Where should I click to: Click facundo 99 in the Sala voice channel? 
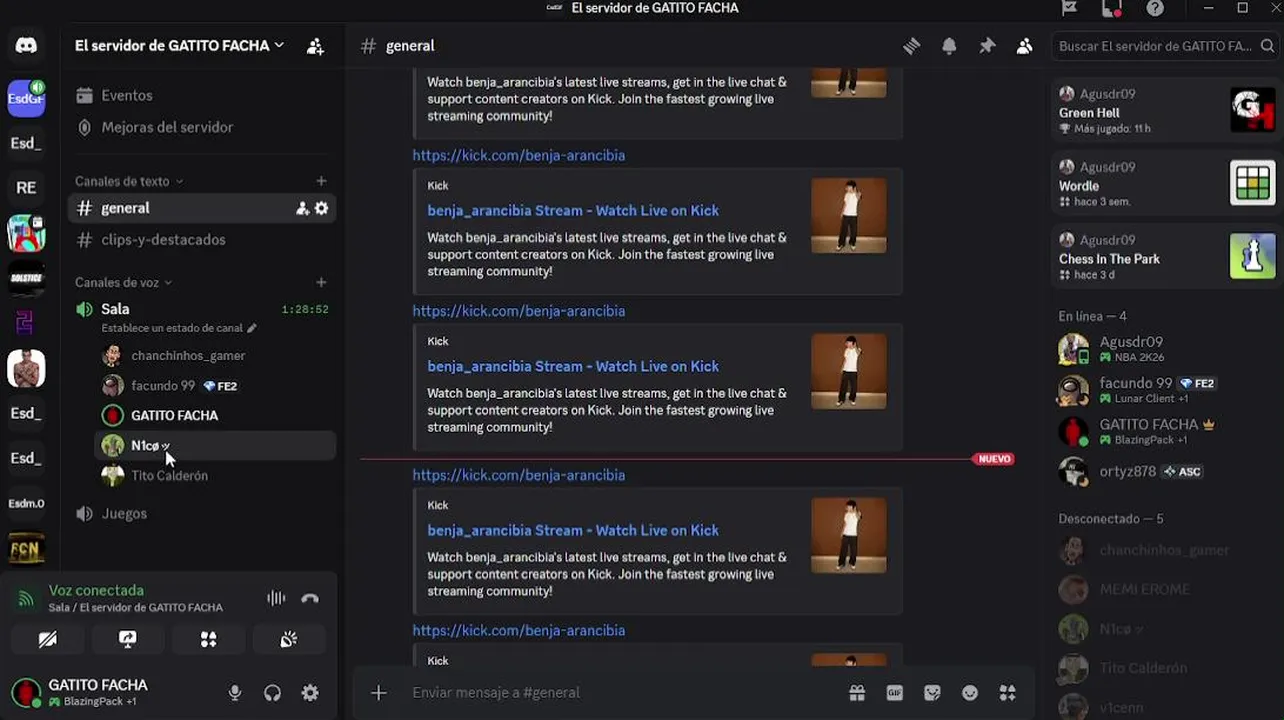point(215,386)
